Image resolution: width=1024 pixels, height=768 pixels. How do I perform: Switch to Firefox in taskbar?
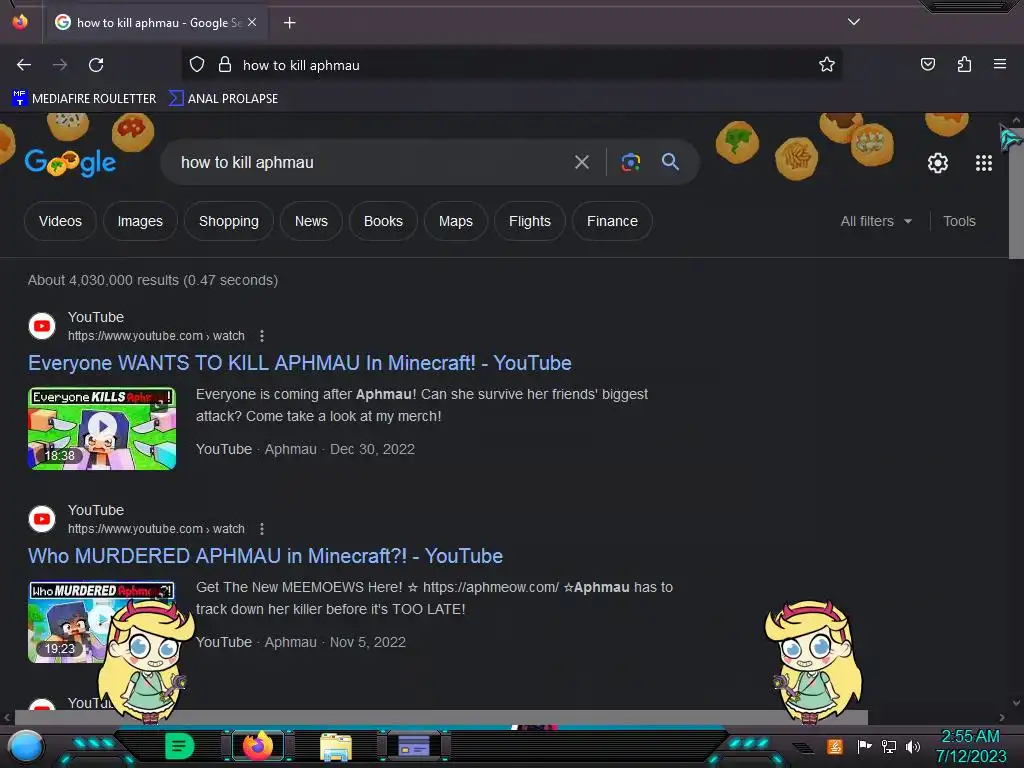point(258,746)
